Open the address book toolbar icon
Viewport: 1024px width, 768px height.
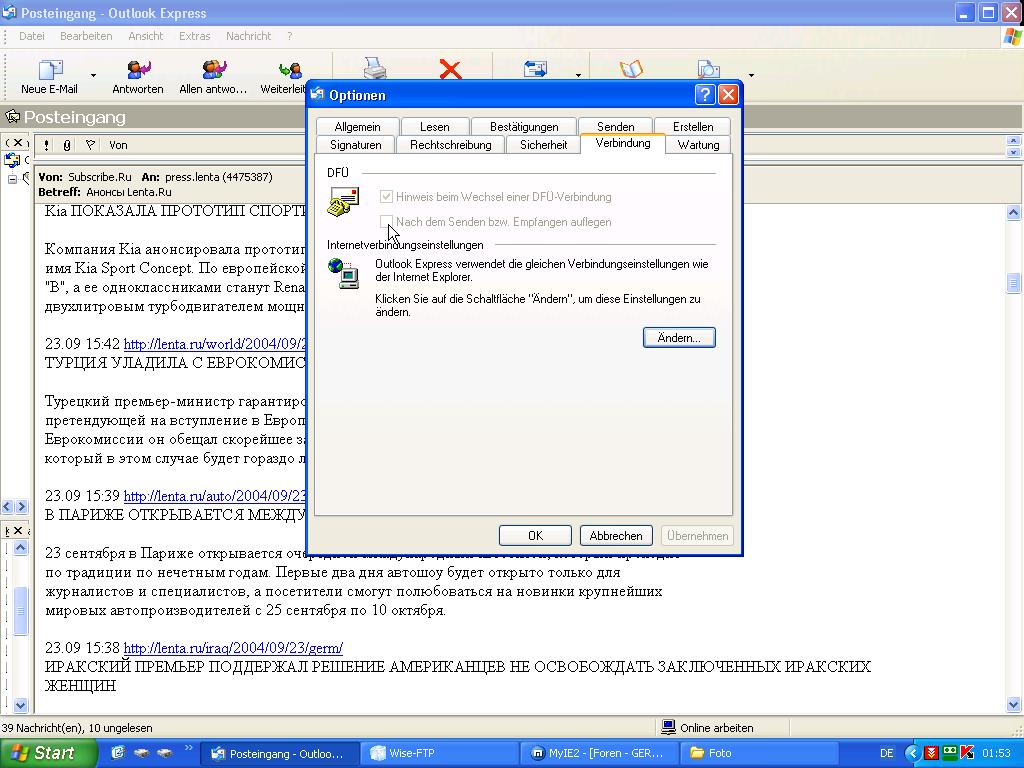coord(631,69)
